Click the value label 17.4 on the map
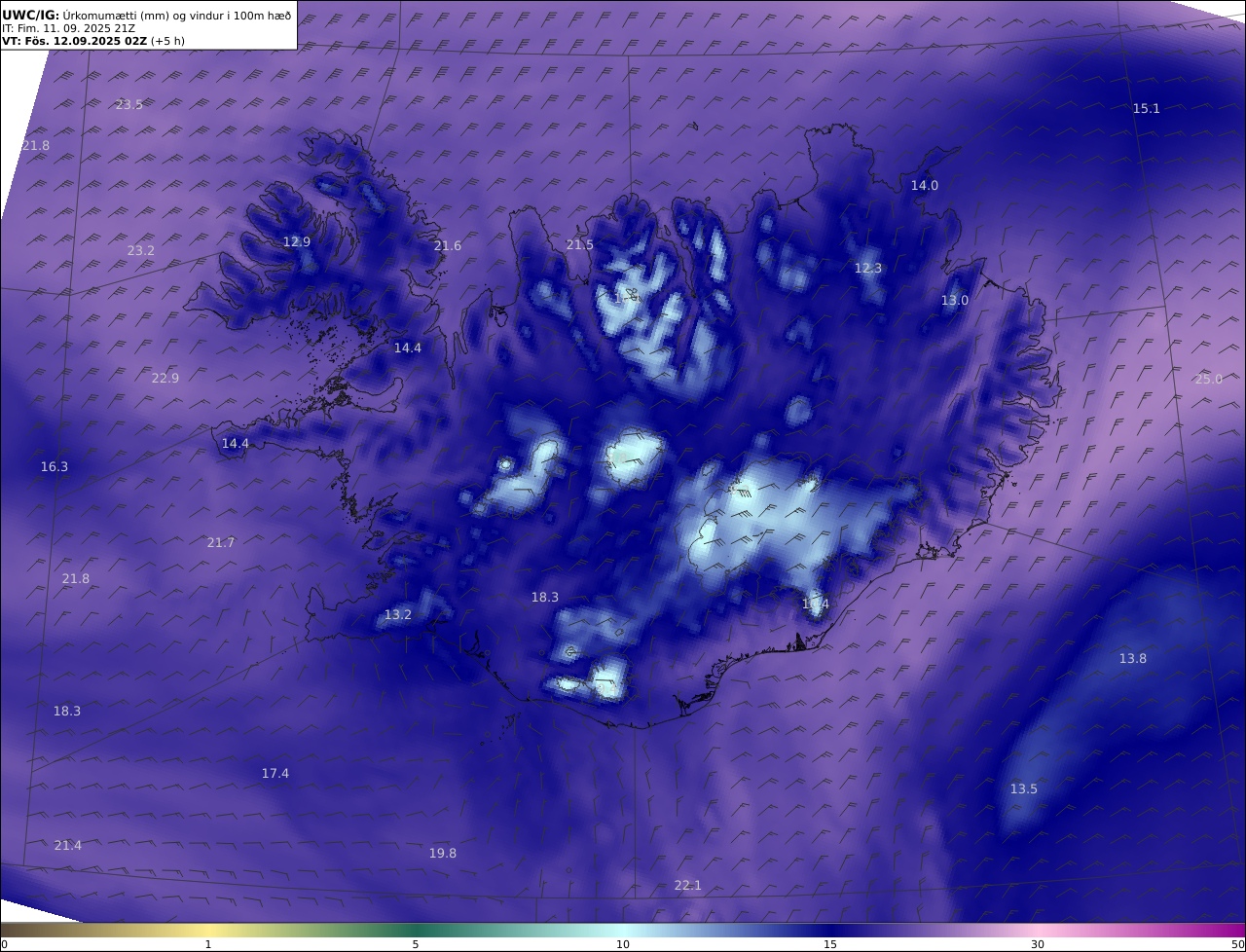The width and height of the screenshot is (1246, 952). (275, 773)
